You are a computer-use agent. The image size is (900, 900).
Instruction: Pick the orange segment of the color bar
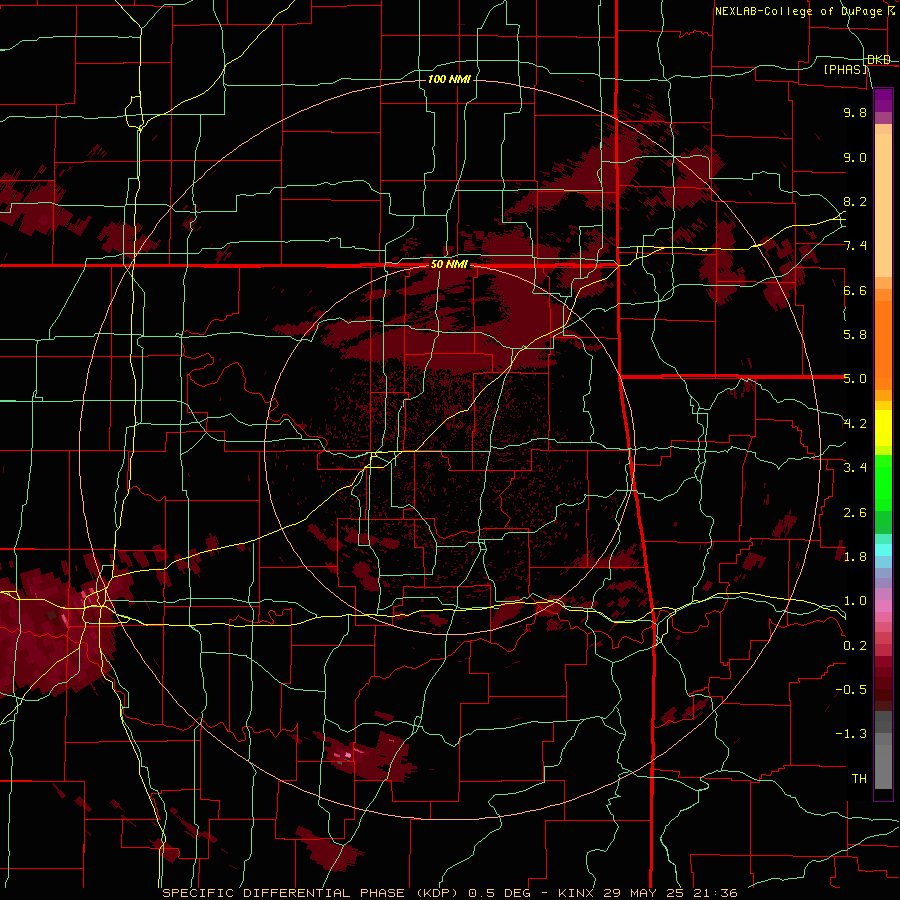coord(883,344)
